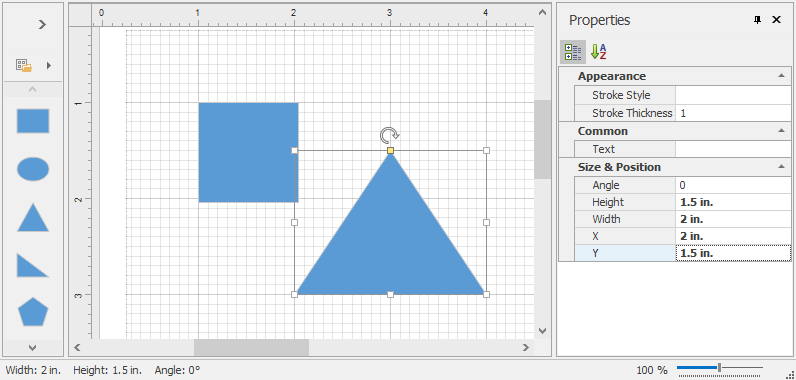The height and width of the screenshot is (380, 796).
Task: Edit the Angle value
Action: (x=733, y=185)
